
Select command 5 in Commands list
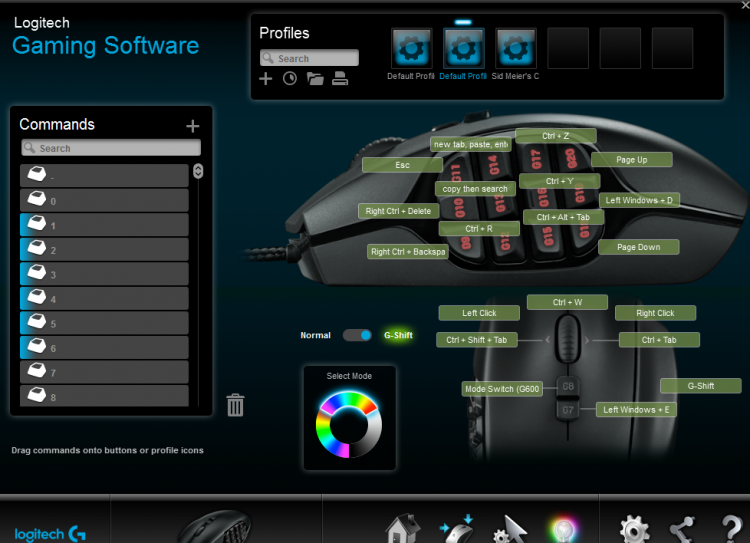coord(104,323)
